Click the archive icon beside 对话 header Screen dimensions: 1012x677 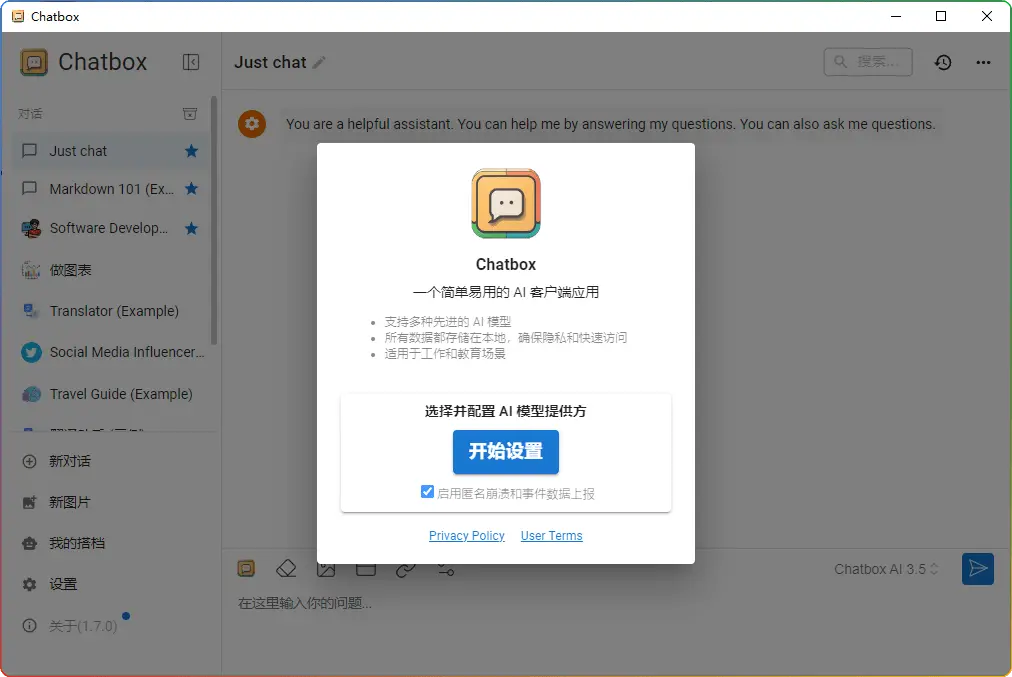tap(190, 114)
